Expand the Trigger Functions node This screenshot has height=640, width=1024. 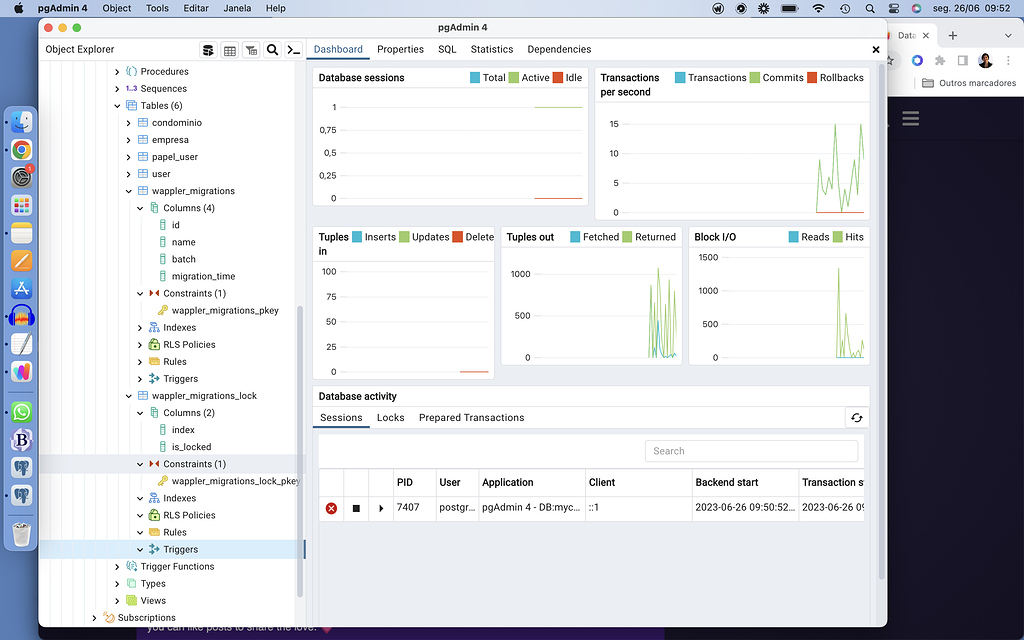tap(117, 567)
